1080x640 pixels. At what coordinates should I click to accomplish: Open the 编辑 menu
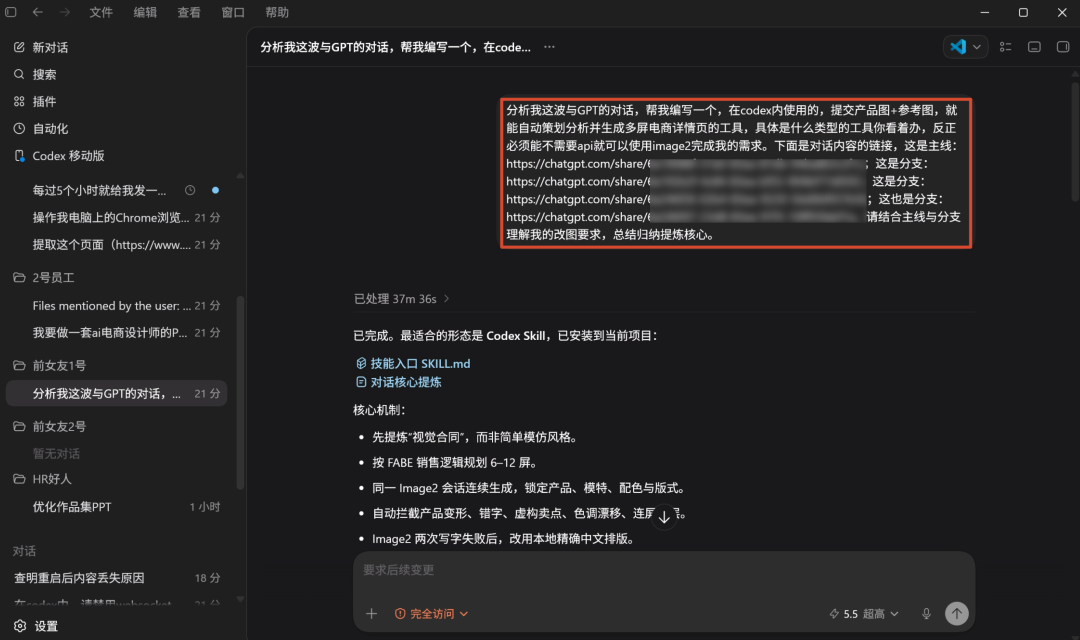(145, 12)
